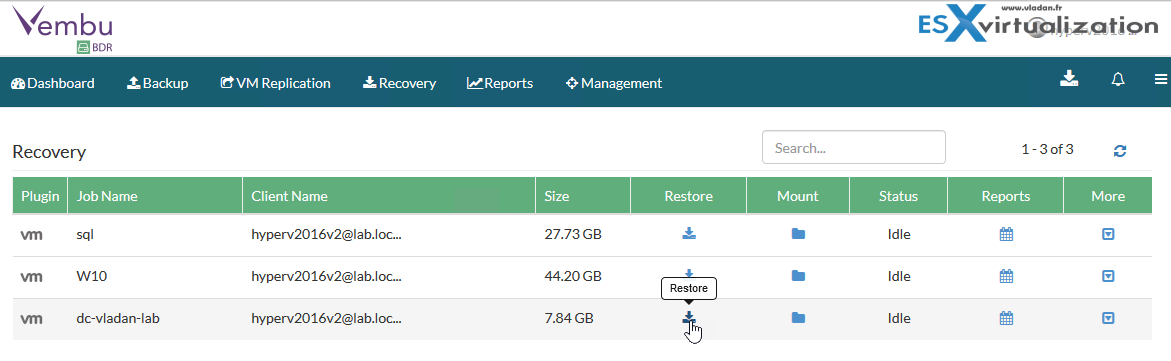Click the 1 - 3 of 3 pagination text
The height and width of the screenshot is (361, 1171).
click(x=1047, y=149)
